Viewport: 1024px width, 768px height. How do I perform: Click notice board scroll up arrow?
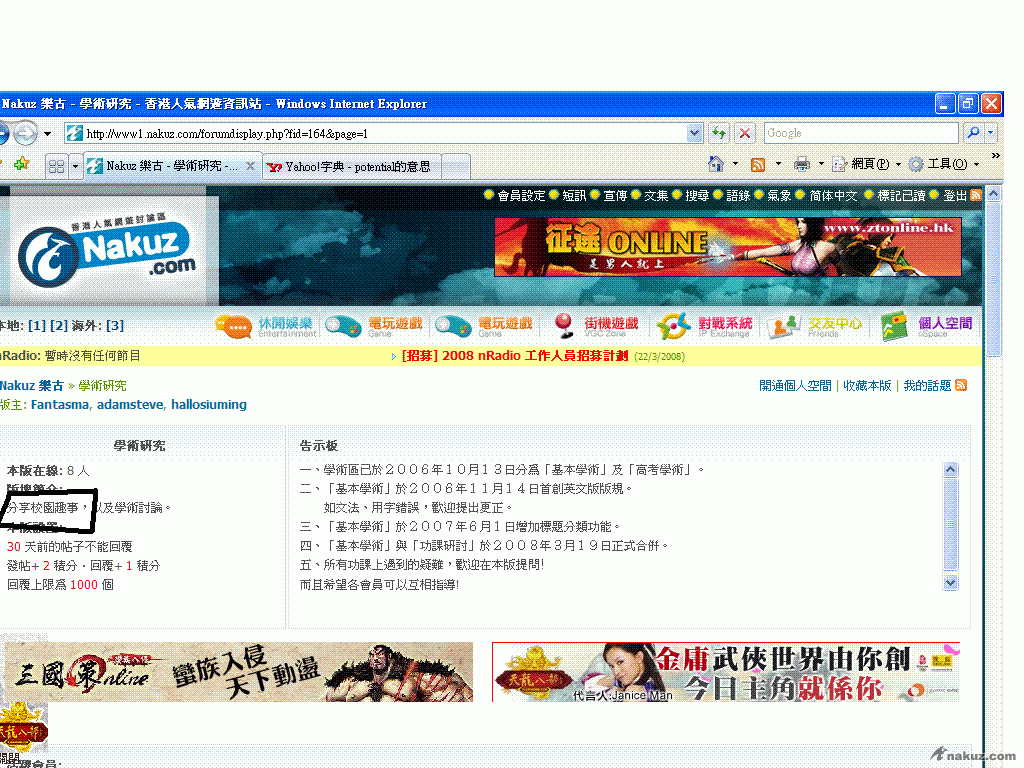point(951,470)
